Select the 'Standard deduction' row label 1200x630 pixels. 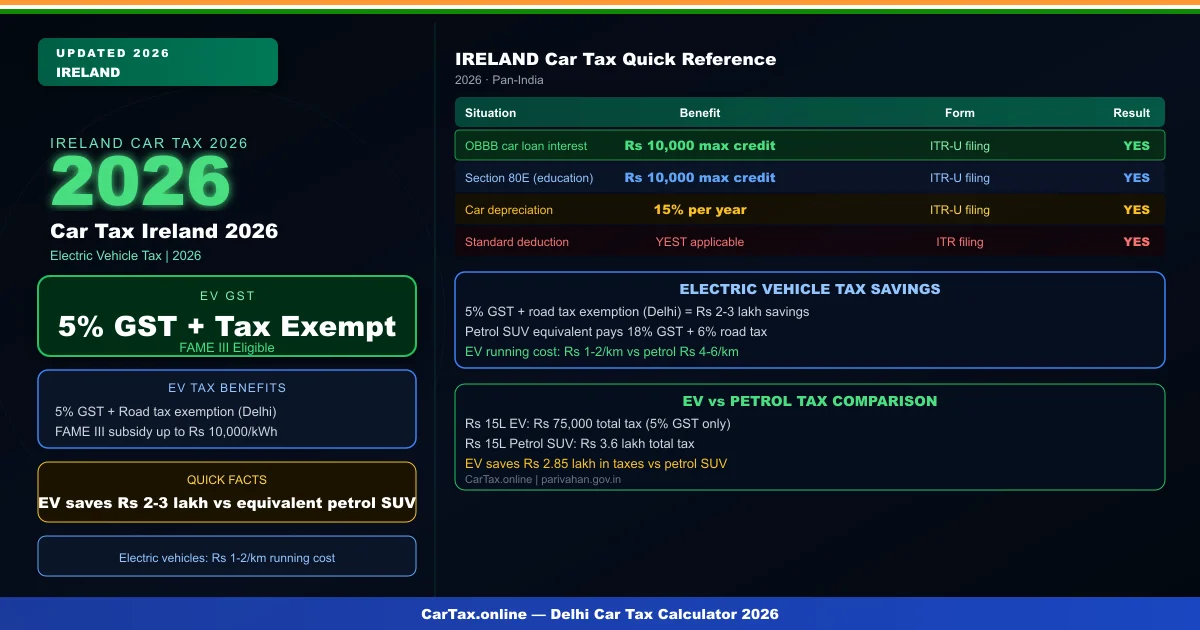point(517,242)
